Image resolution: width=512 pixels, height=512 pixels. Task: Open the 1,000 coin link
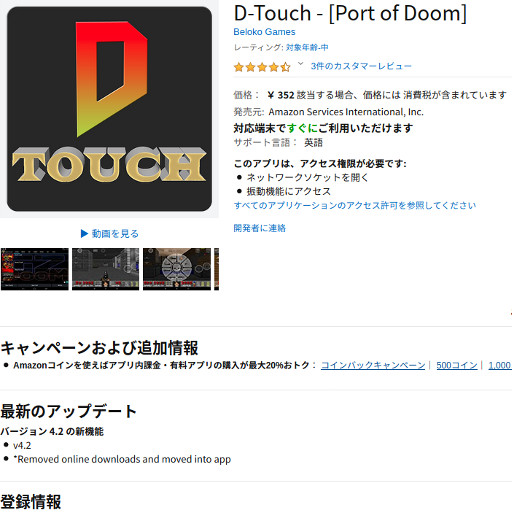coord(500,365)
